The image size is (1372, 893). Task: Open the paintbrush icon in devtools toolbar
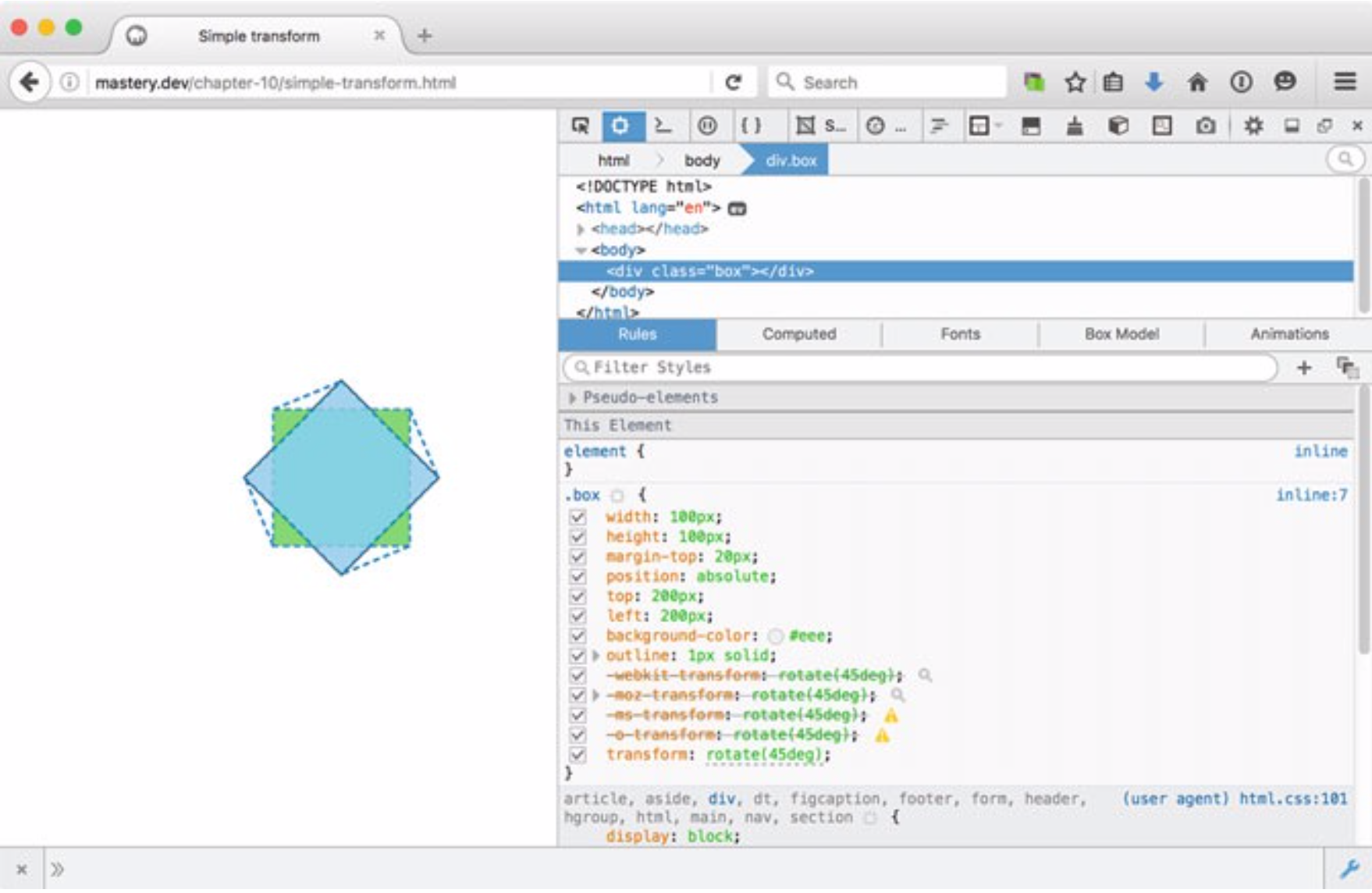(x=1075, y=126)
